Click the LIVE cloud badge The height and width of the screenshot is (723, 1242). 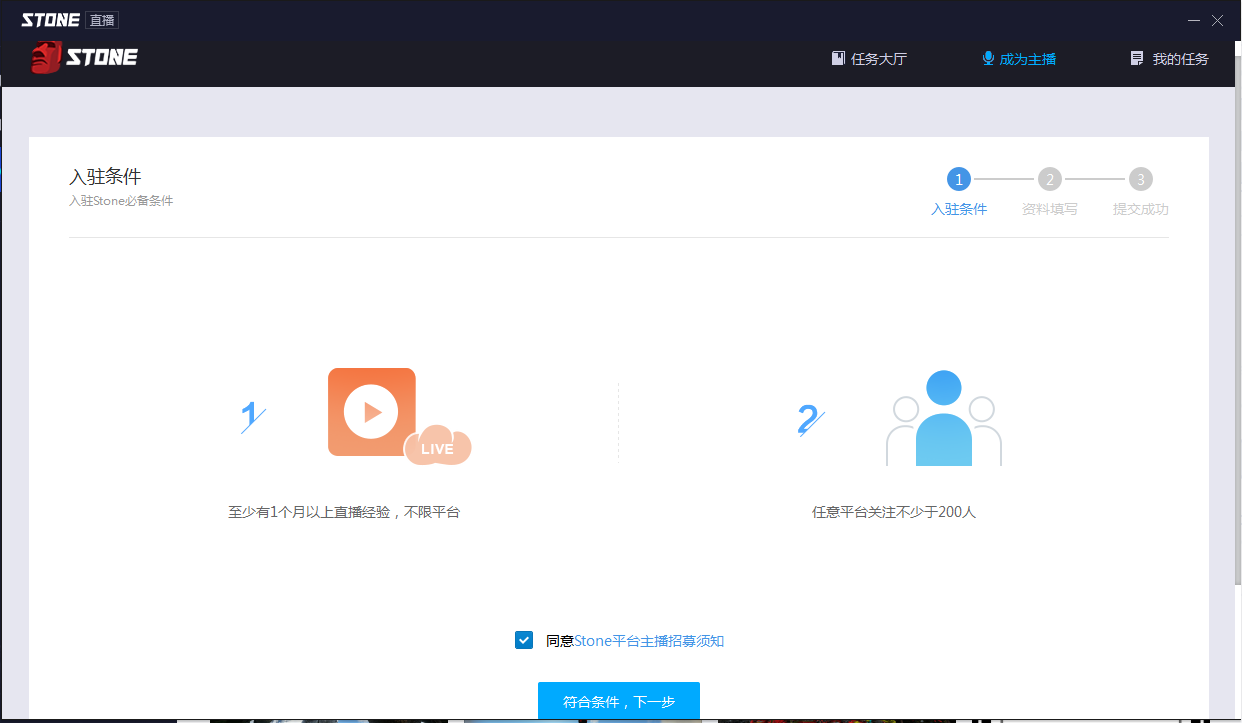[437, 448]
